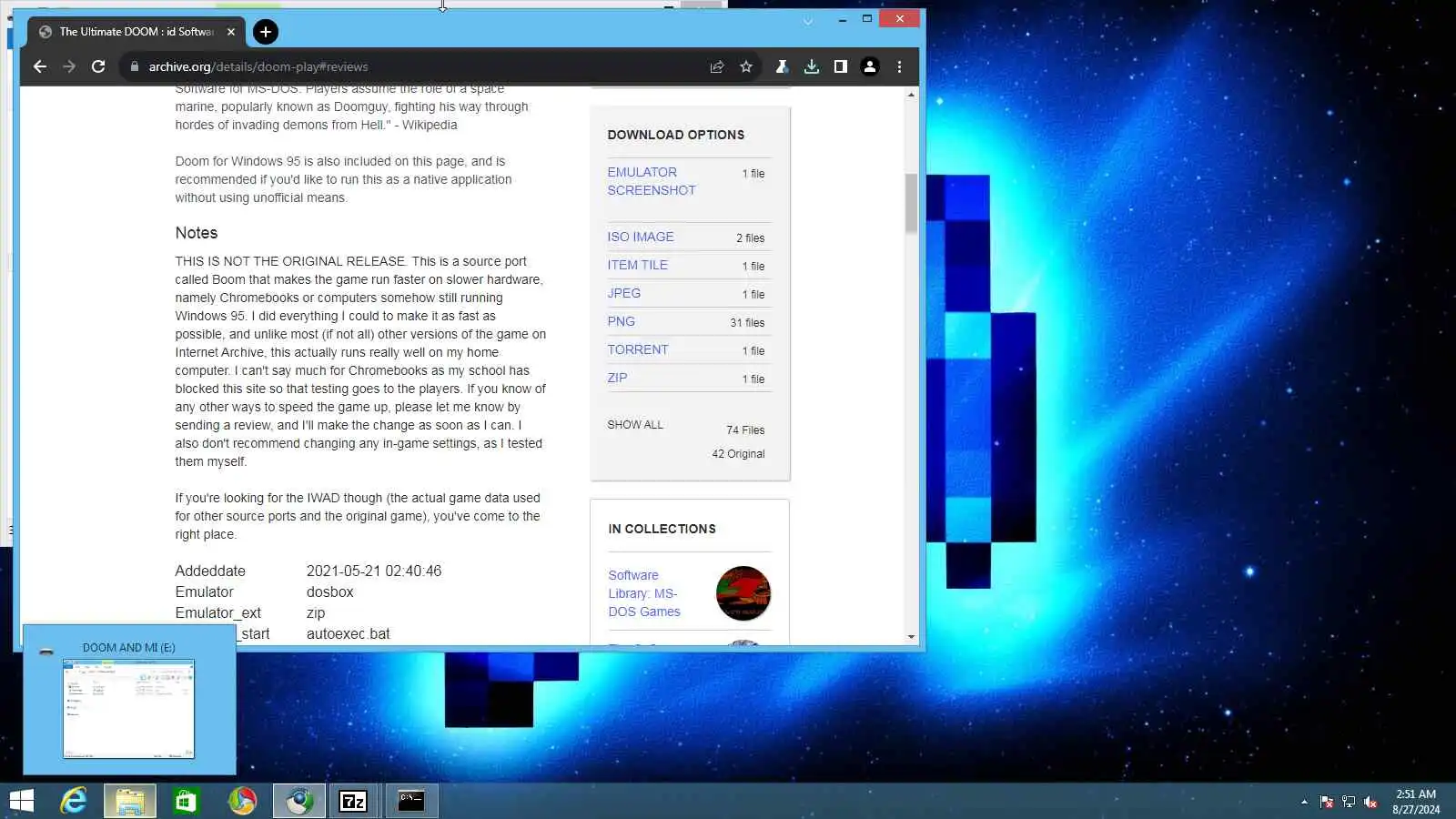Image resolution: width=1456 pixels, height=819 pixels.
Task: Switch to the active Chromium taskbar window
Action: 299,801
